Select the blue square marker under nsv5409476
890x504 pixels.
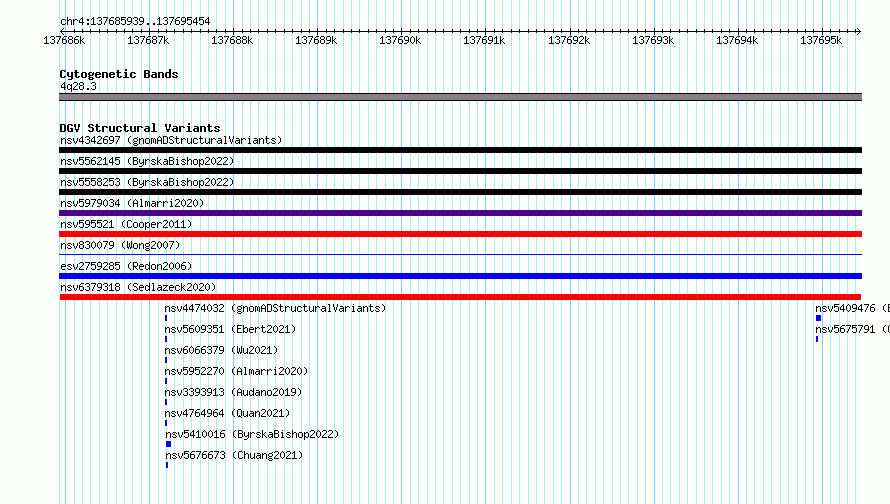[818, 318]
